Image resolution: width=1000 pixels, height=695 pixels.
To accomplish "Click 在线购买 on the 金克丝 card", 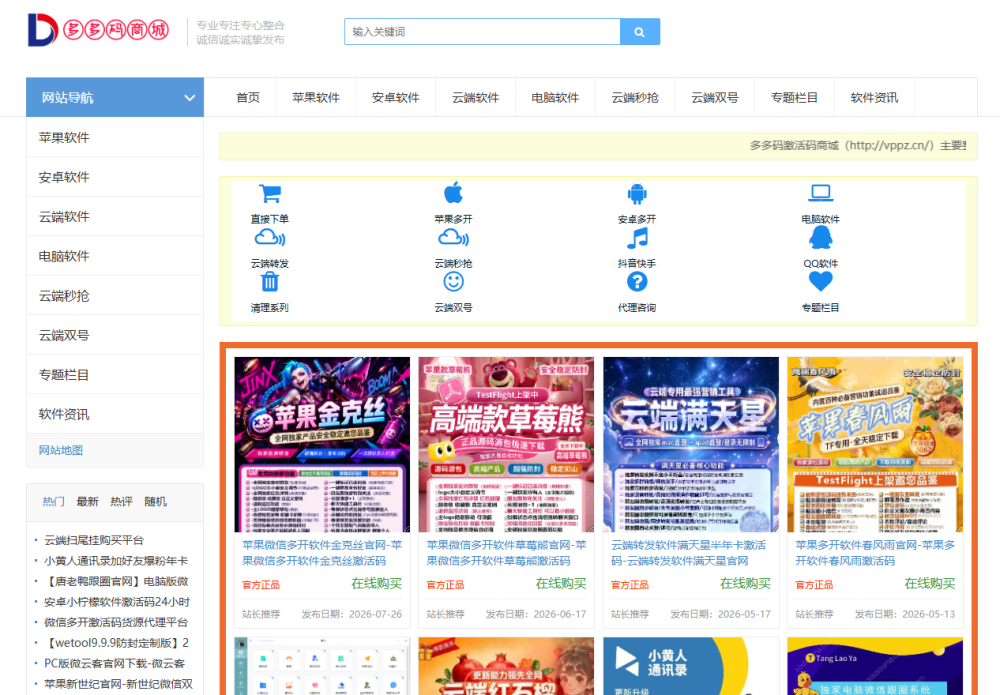I will click(376, 583).
